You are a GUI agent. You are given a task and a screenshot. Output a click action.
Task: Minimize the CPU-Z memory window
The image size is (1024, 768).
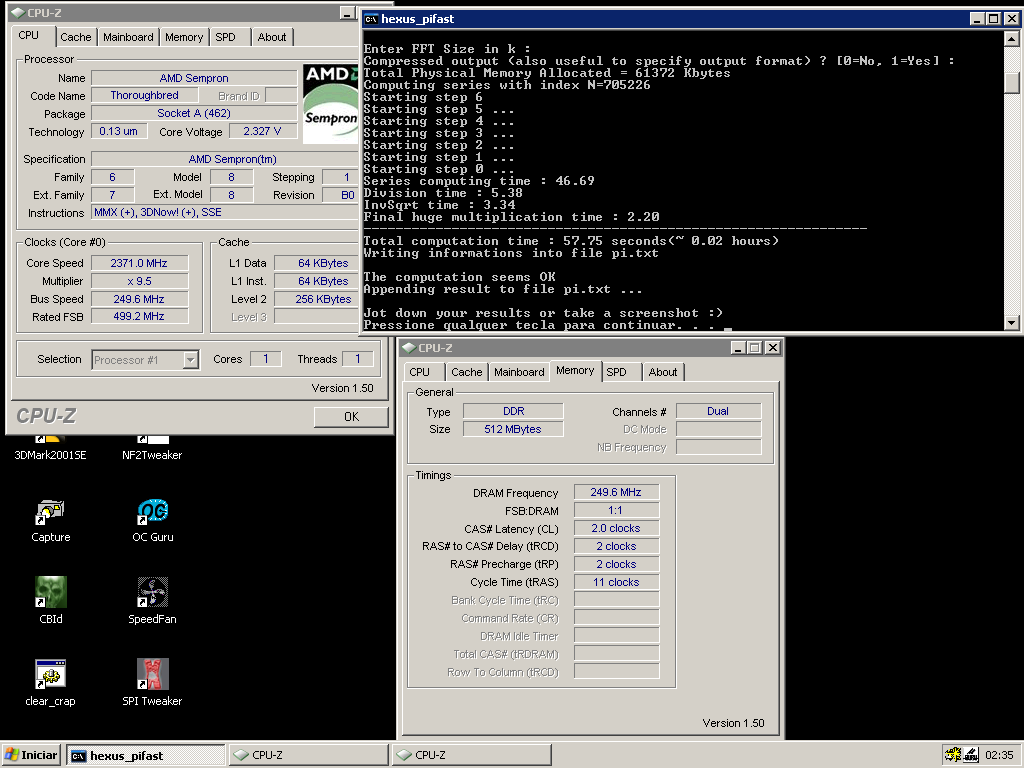737,347
